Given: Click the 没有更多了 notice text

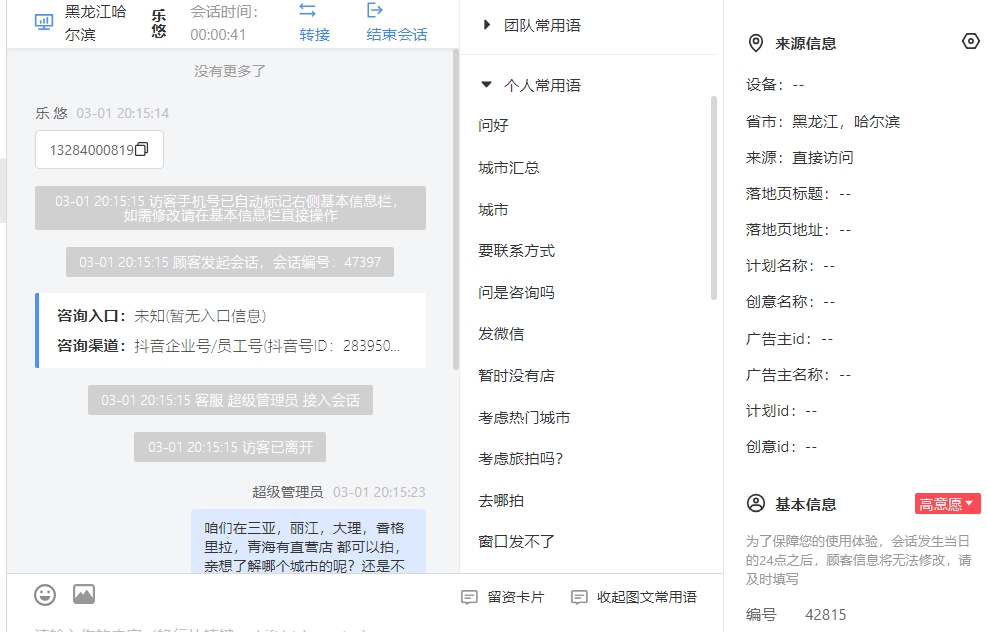Looking at the screenshot, I should click(230, 71).
